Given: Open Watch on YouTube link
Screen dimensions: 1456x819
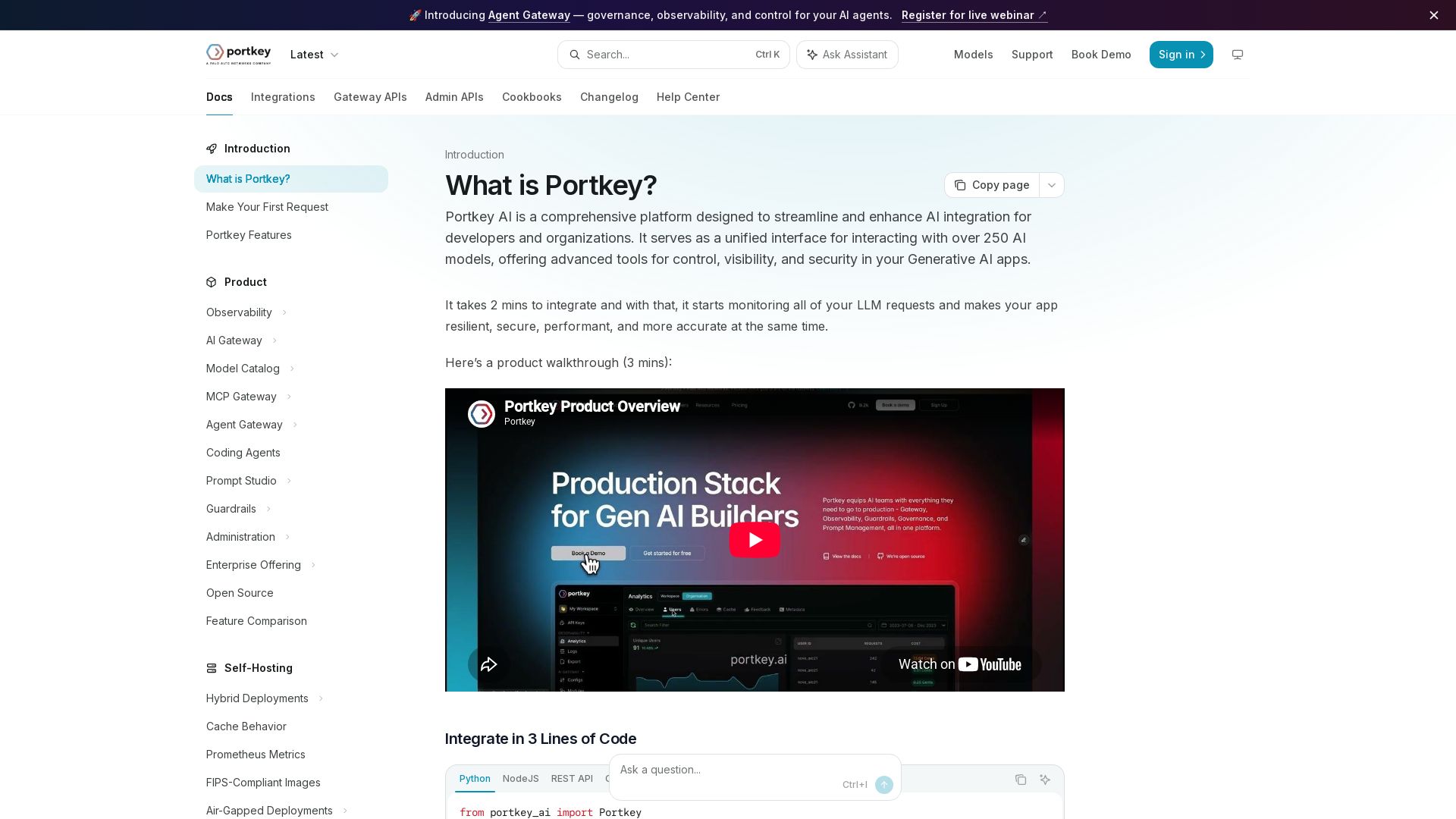Looking at the screenshot, I should pos(959,664).
